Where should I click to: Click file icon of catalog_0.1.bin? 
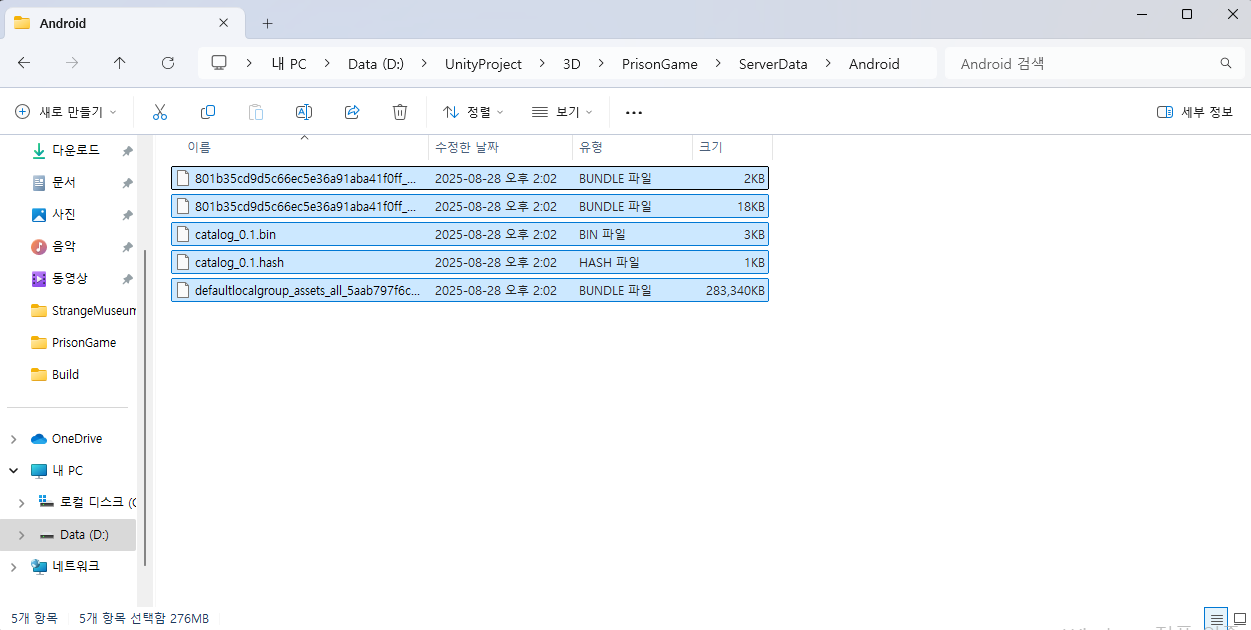183,234
